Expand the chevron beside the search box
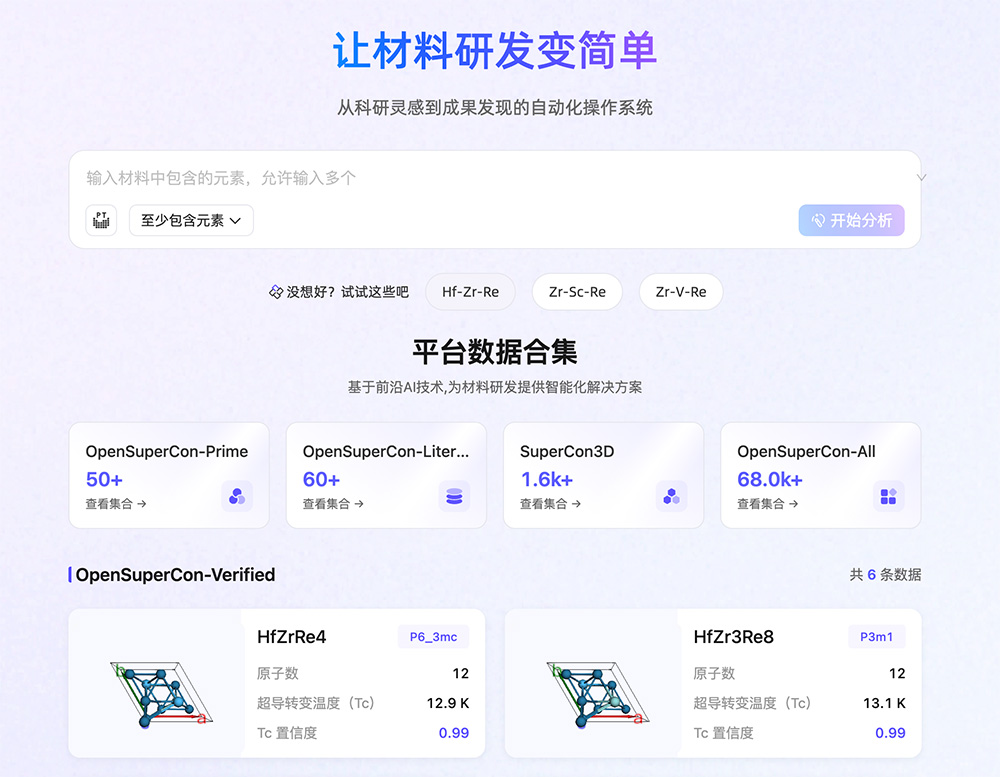The width and height of the screenshot is (1000, 777). click(921, 178)
